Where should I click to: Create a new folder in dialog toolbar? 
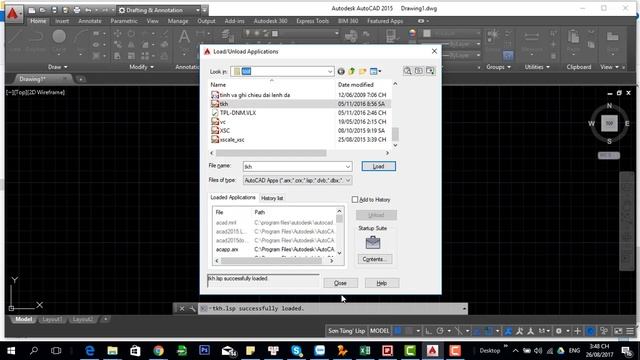362,71
